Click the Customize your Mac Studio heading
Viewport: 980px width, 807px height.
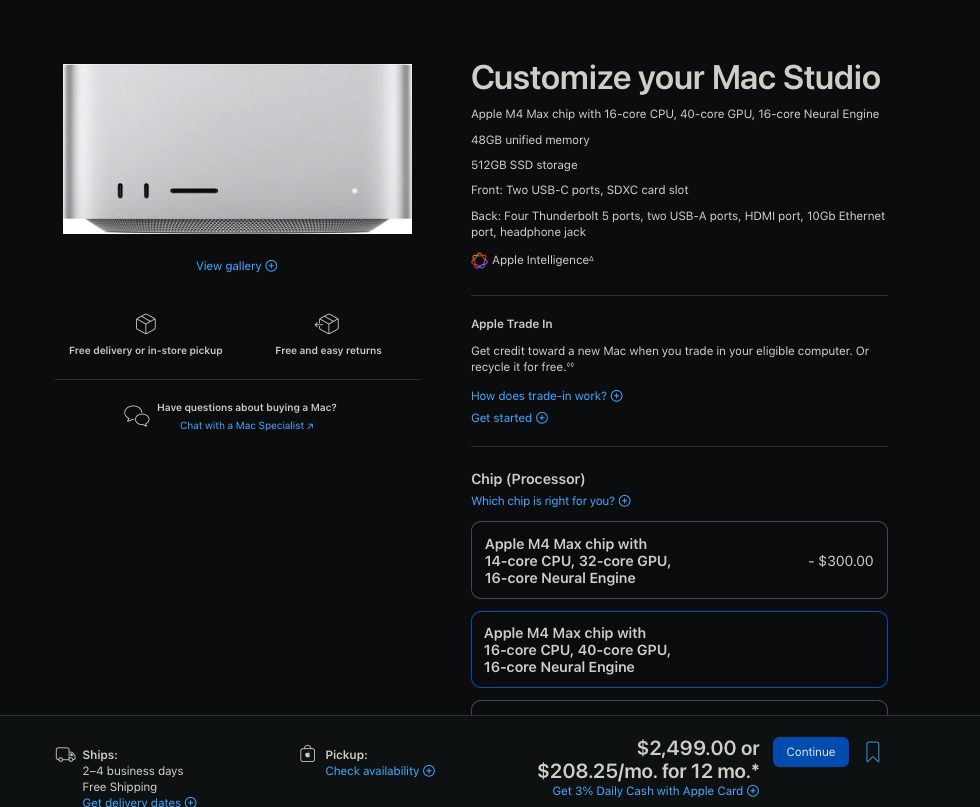[675, 78]
